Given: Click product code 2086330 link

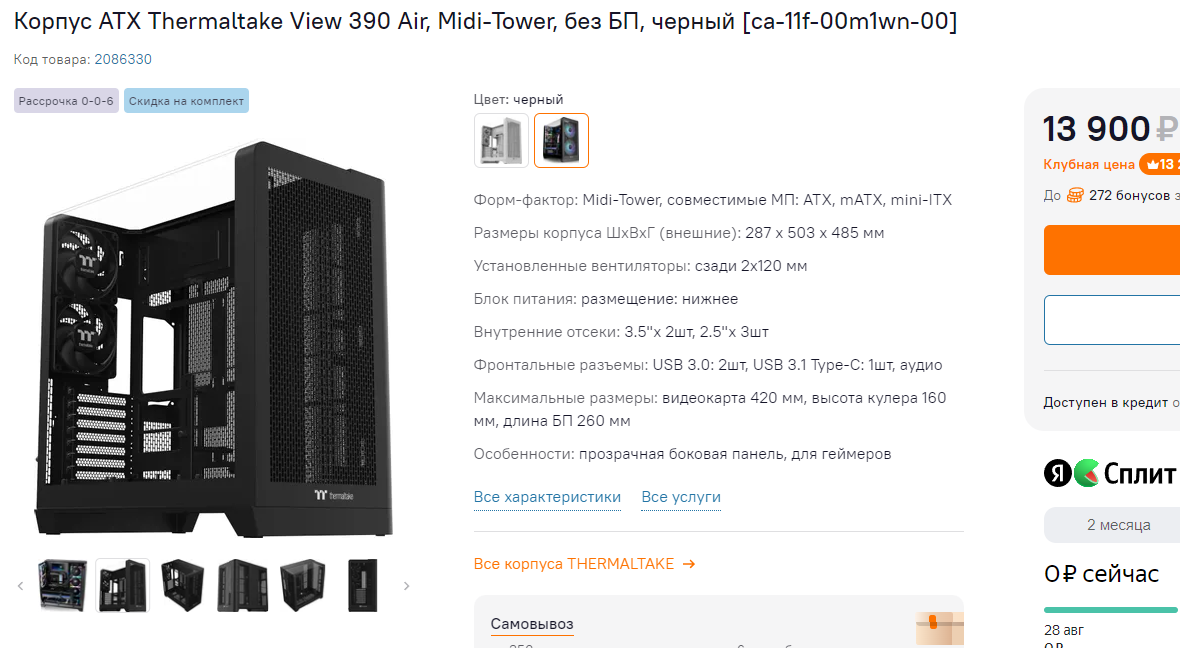Looking at the screenshot, I should coord(123,59).
